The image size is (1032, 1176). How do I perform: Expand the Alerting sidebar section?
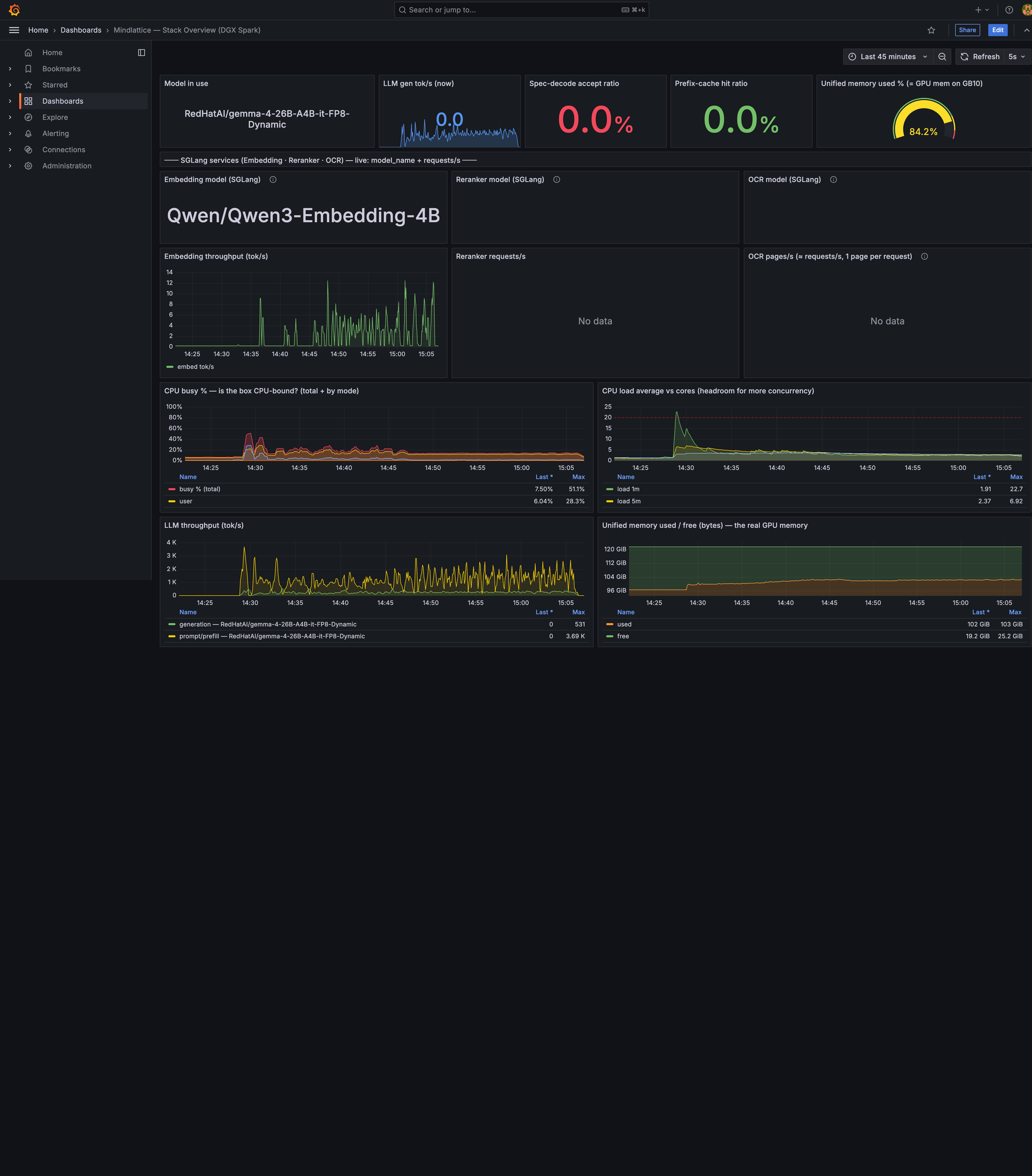click(x=10, y=133)
